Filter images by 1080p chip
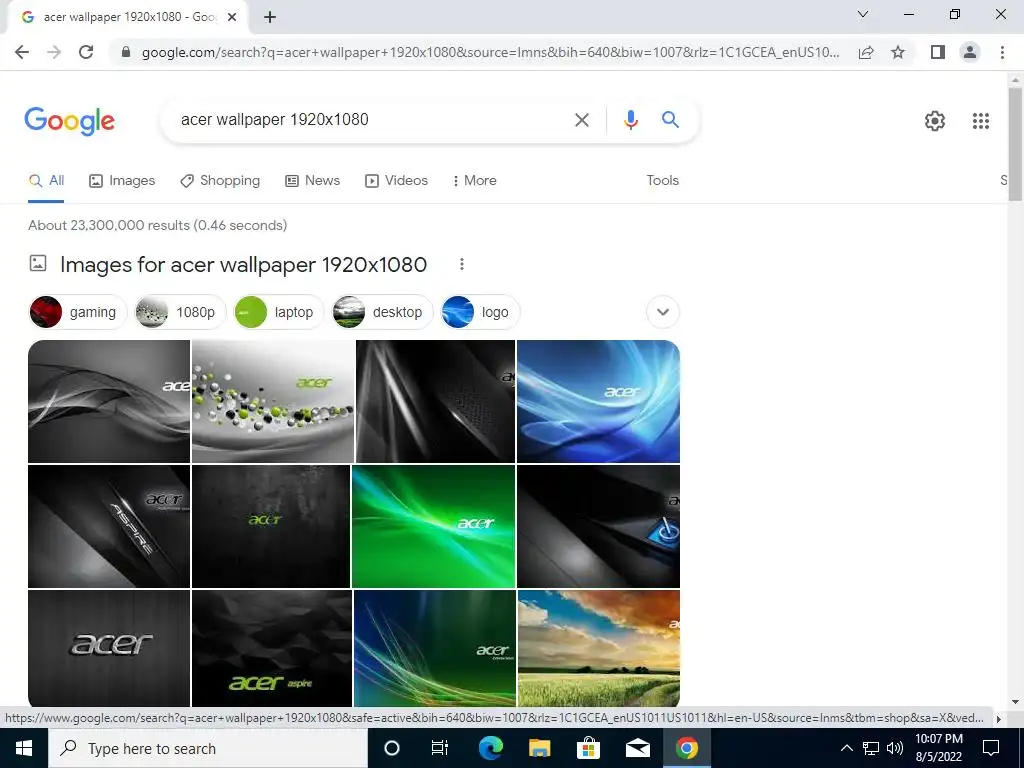Image resolution: width=1024 pixels, height=768 pixels. click(x=180, y=312)
